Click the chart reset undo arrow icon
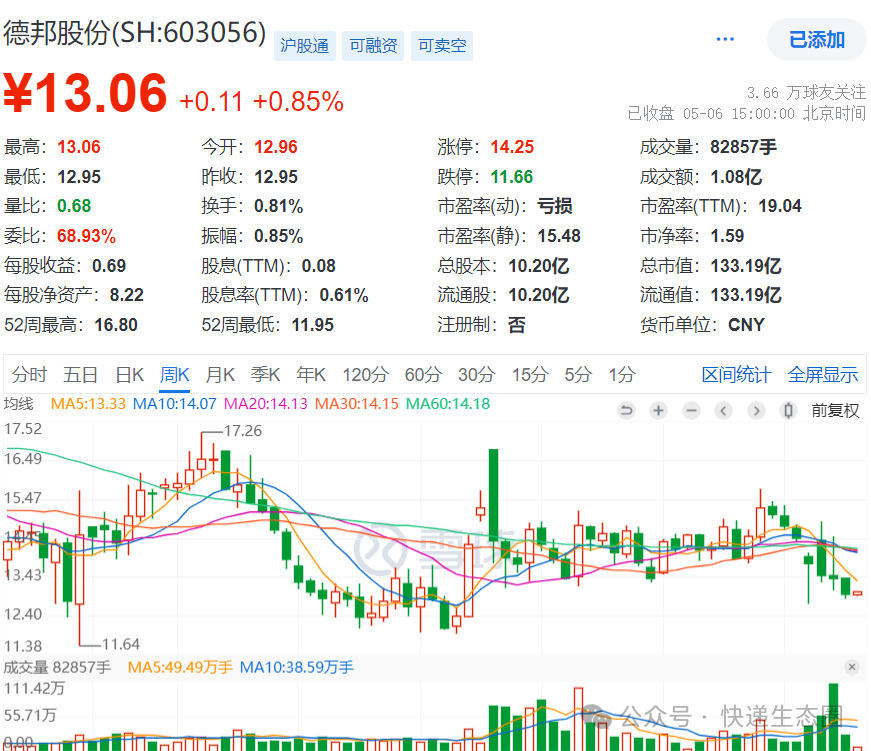Screen dimensions: 871x751 click(x=627, y=410)
